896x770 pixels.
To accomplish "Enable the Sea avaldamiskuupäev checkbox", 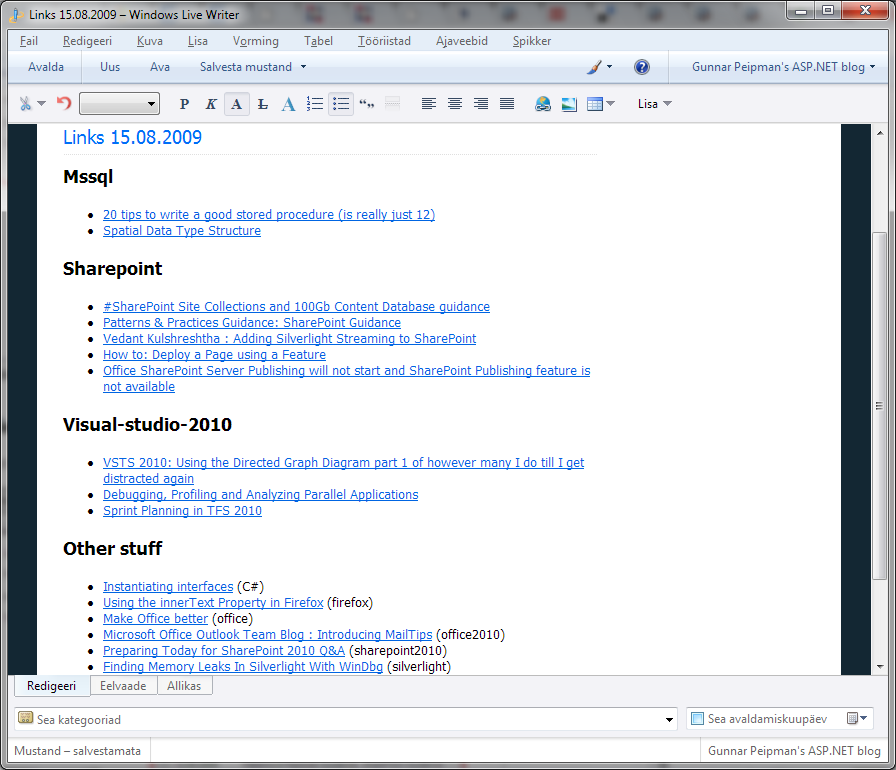I will [x=697, y=719].
